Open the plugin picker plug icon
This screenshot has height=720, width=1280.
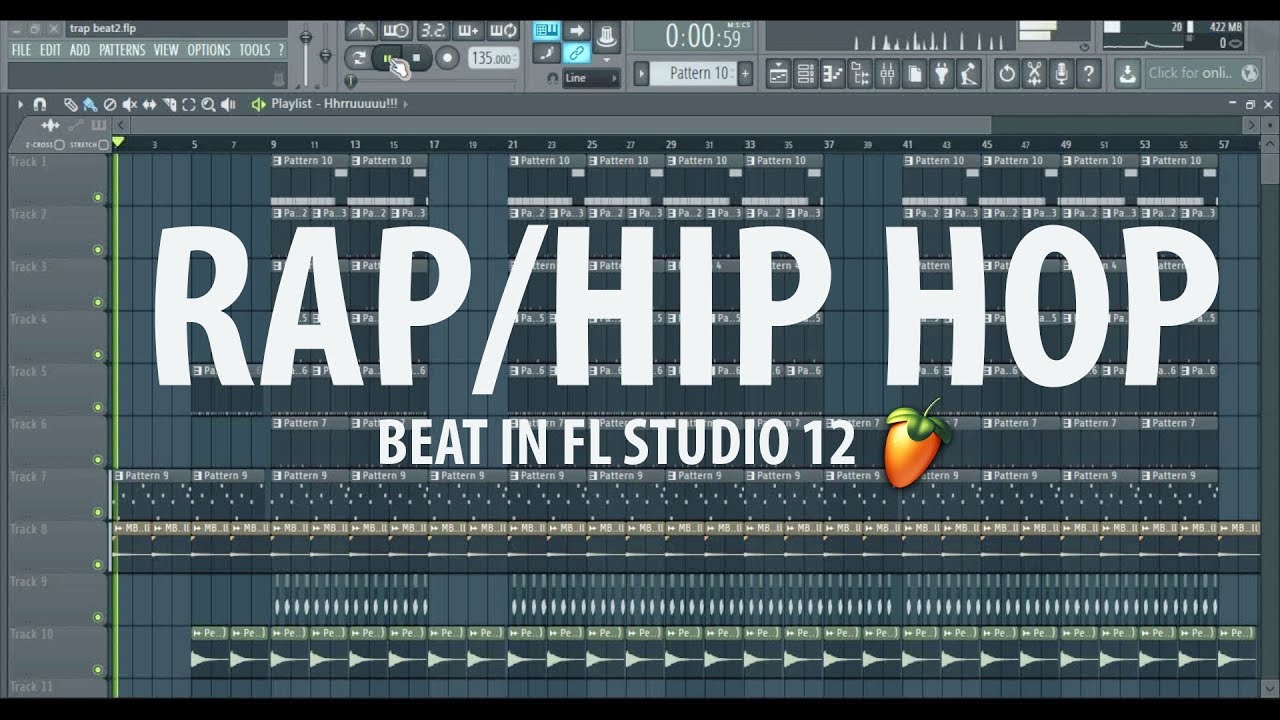click(x=942, y=73)
